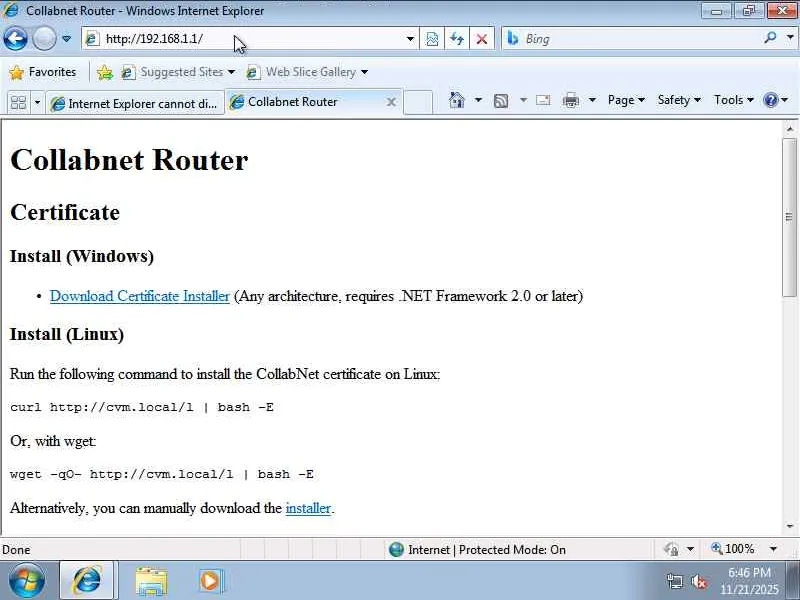Screen dimensions: 800x600
Task: Click the muted volume tray icon
Action: 699,582
